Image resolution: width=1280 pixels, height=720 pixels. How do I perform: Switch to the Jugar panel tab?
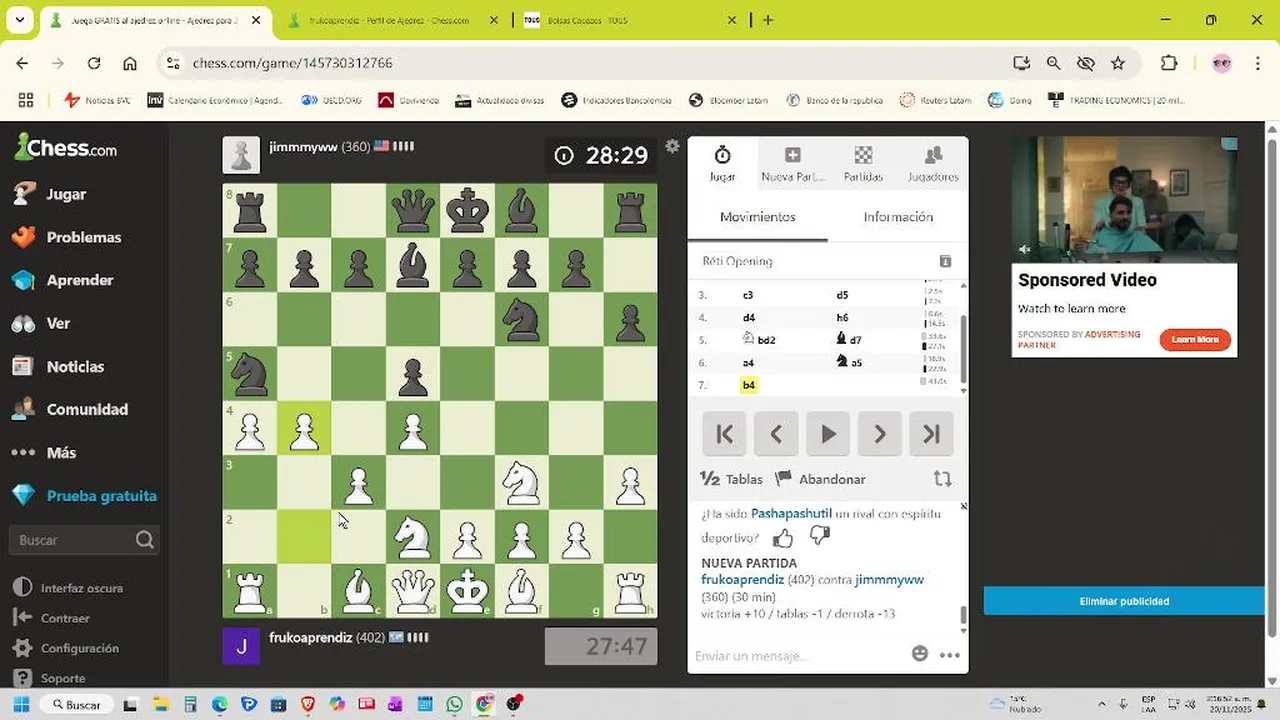722,163
